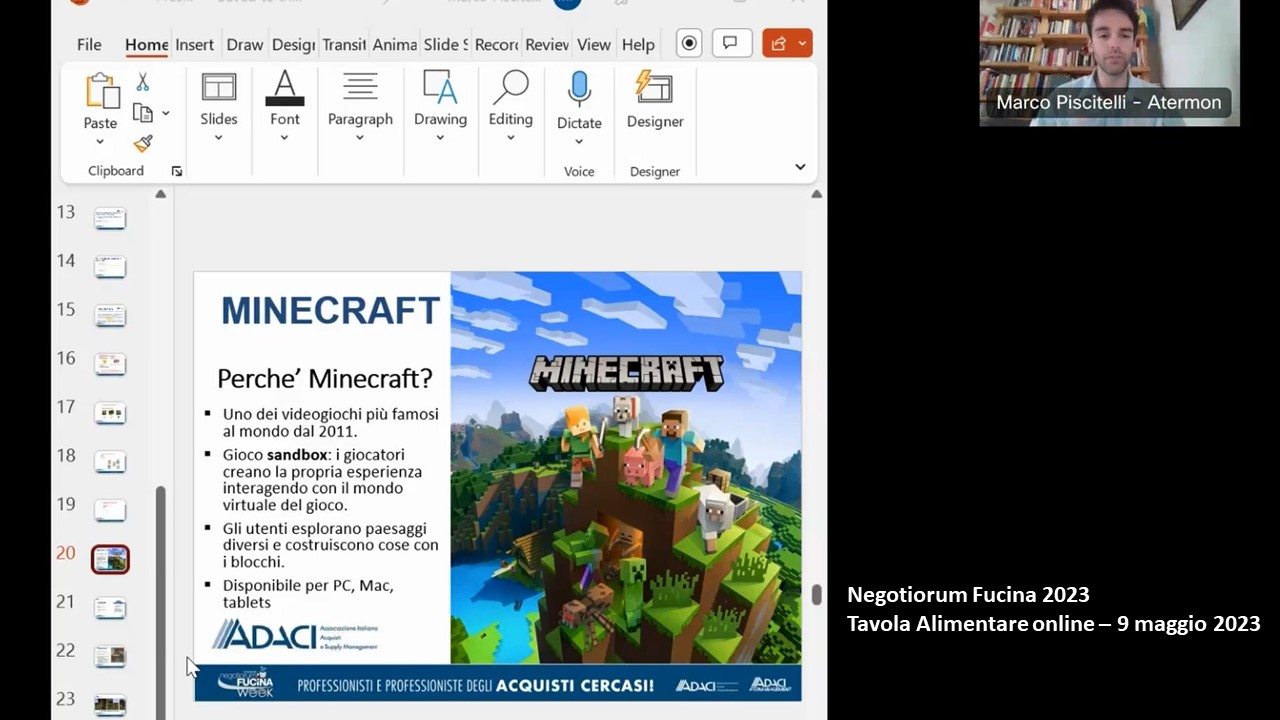Open the Paragraph group icon
The image size is (1280, 720).
[360, 87]
